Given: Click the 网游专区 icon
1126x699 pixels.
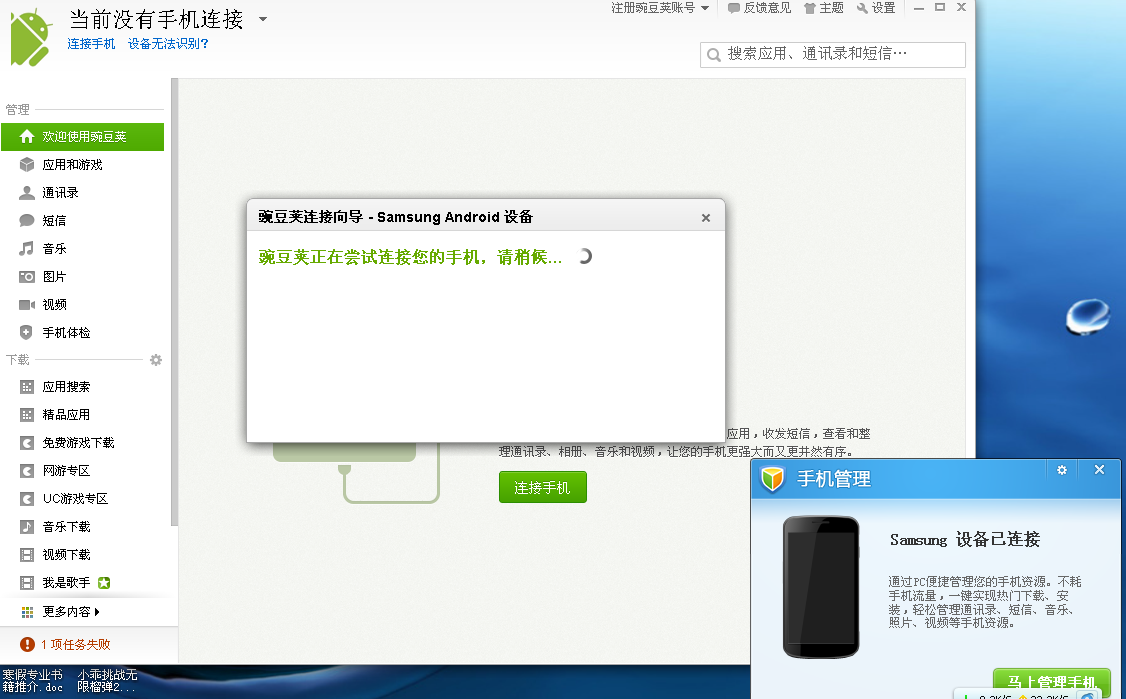Looking at the screenshot, I should 27,471.
